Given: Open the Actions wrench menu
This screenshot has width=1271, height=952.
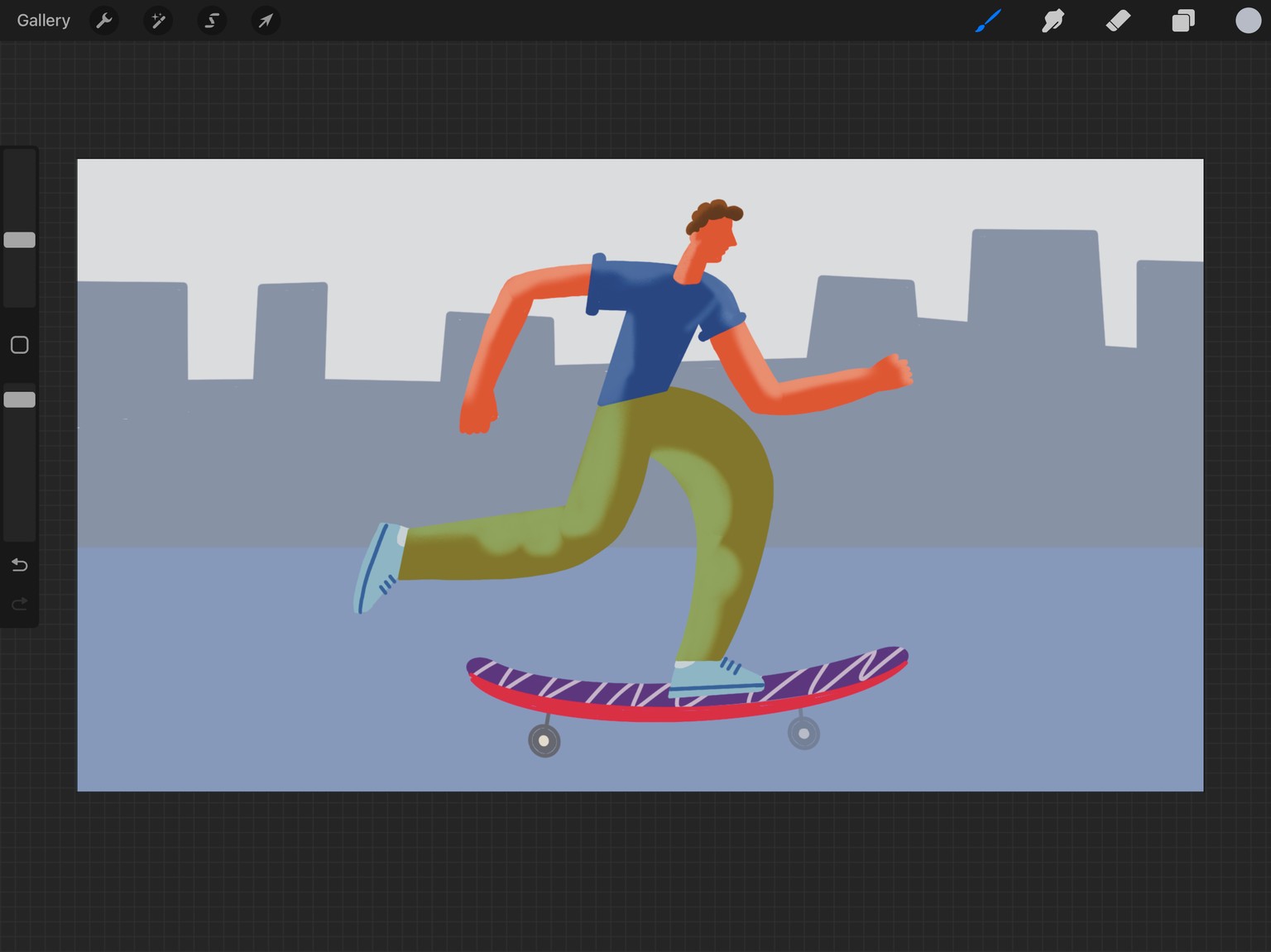Looking at the screenshot, I should [104, 21].
